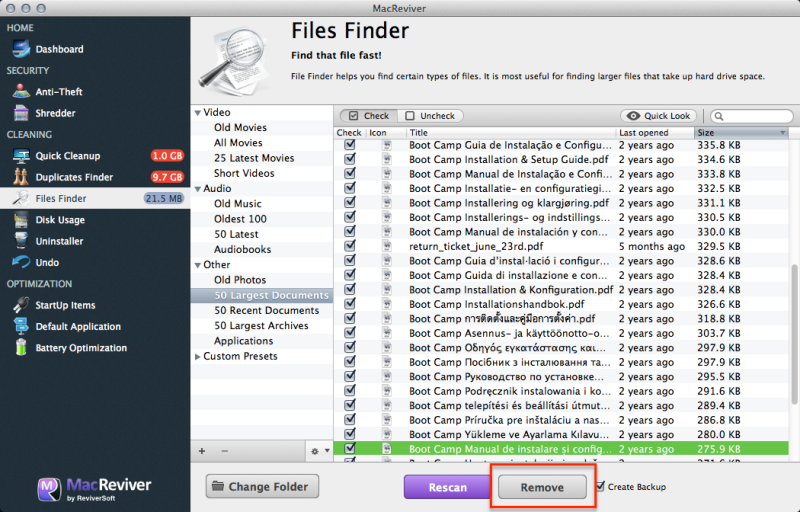Viewport: 800px width, 512px height.
Task: Select the Old Music preset
Action: pos(238,203)
